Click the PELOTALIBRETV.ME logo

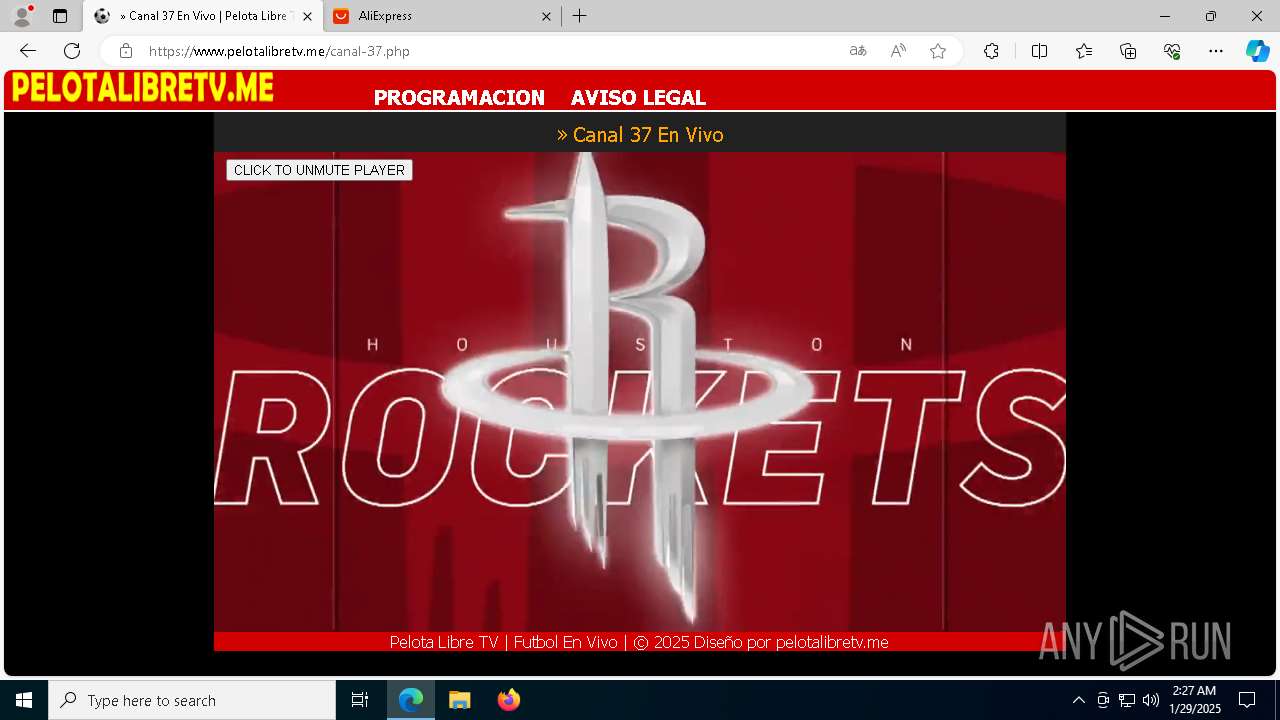[x=142, y=89]
